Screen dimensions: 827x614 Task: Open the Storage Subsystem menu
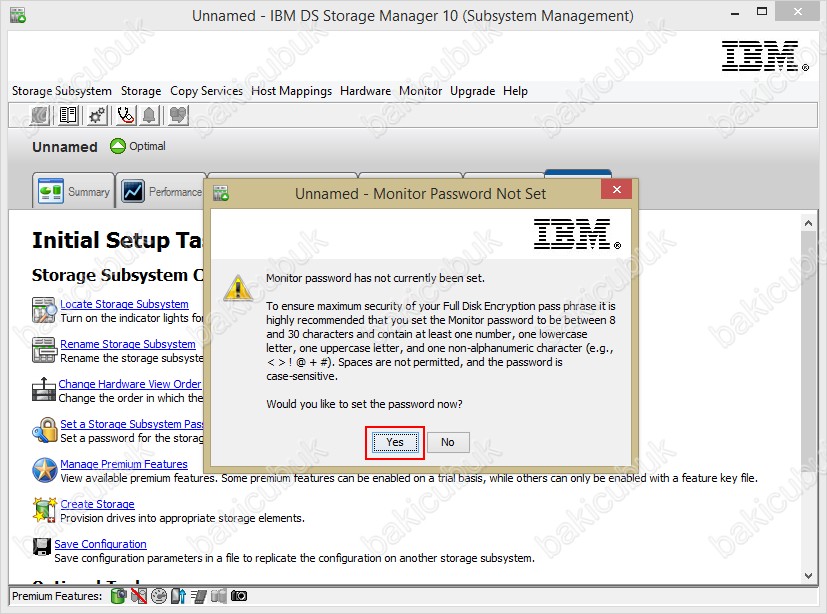[62, 91]
